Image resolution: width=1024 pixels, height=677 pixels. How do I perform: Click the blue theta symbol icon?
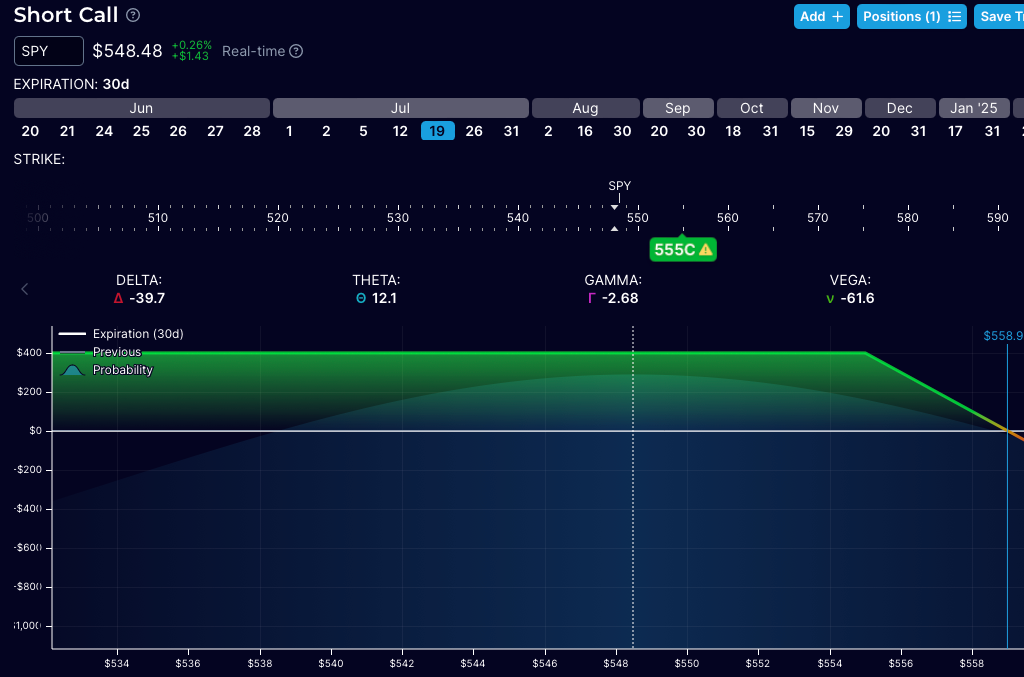pos(361,298)
